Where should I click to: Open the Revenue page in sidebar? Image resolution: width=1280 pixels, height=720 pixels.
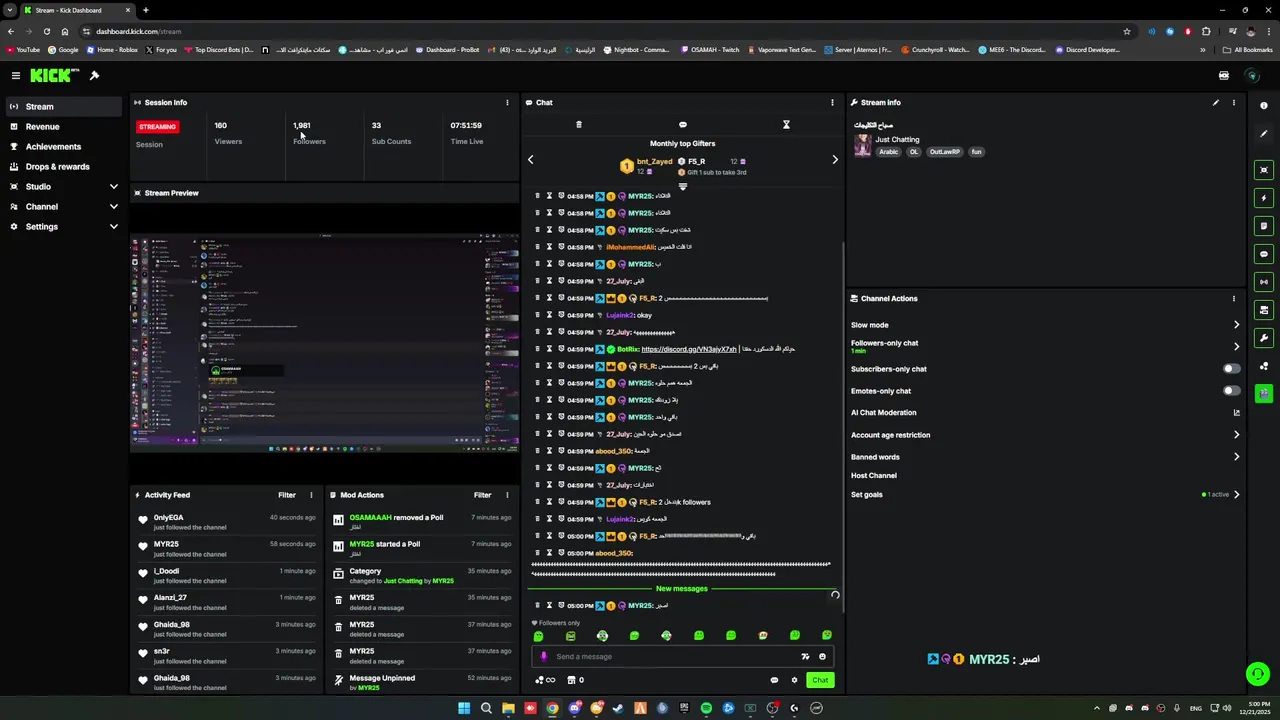coord(63,127)
